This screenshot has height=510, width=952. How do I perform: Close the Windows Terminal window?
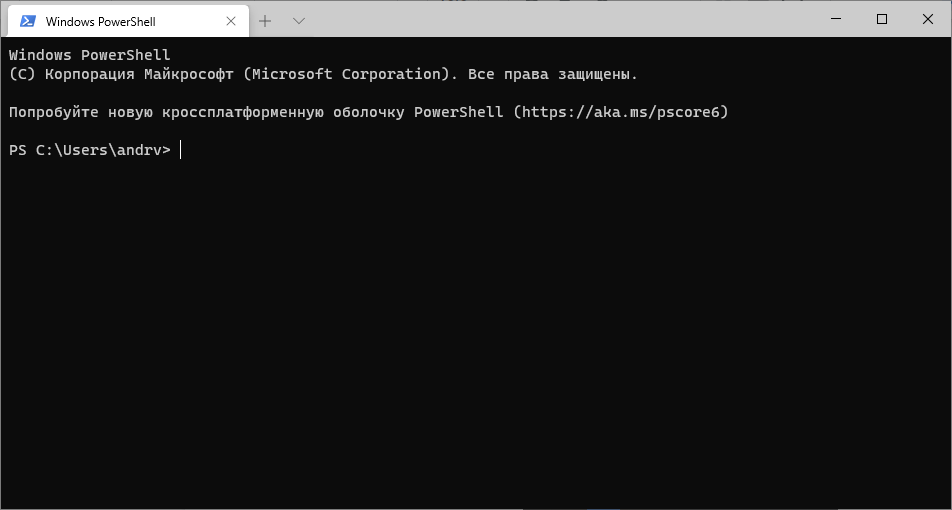click(927, 19)
